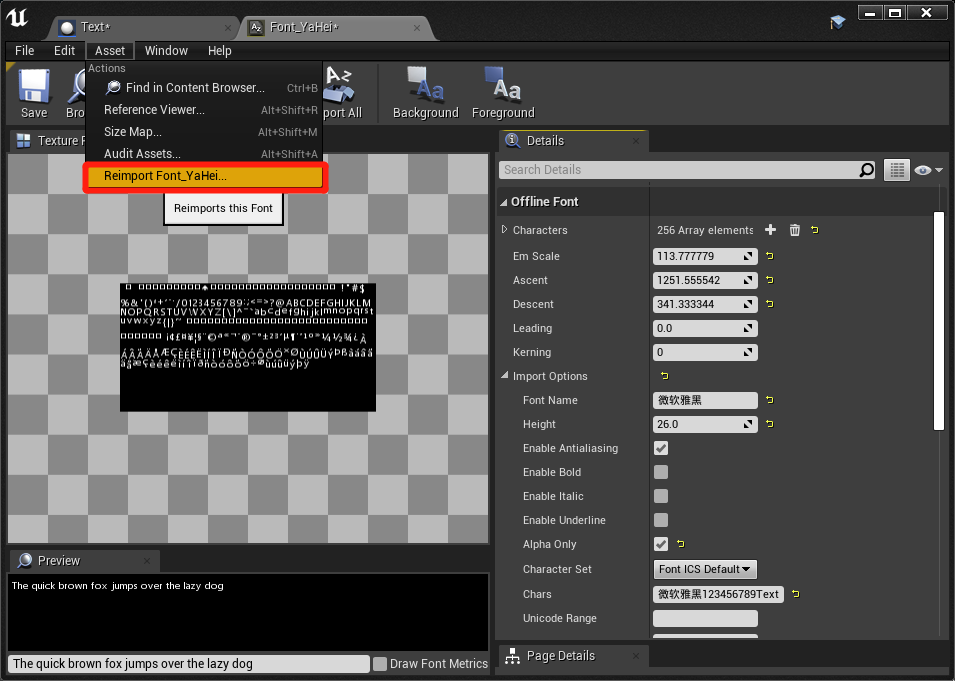Open Reference Viewer from Asset menu
Viewport: 955px width, 681px height.
(155, 110)
